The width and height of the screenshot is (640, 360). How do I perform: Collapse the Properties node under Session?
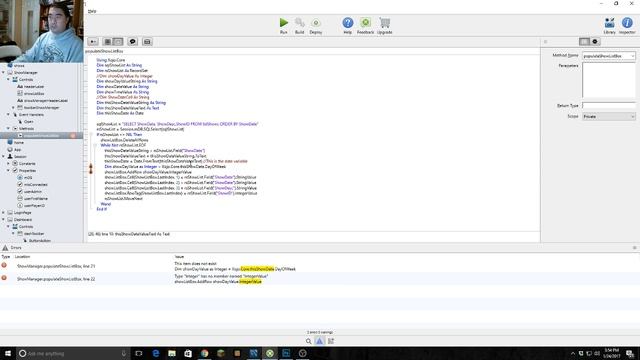coord(9,170)
